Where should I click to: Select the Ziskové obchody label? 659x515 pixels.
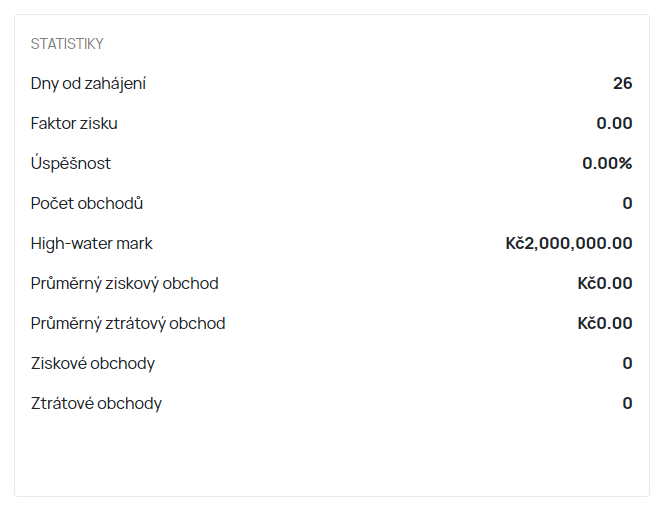tap(93, 364)
